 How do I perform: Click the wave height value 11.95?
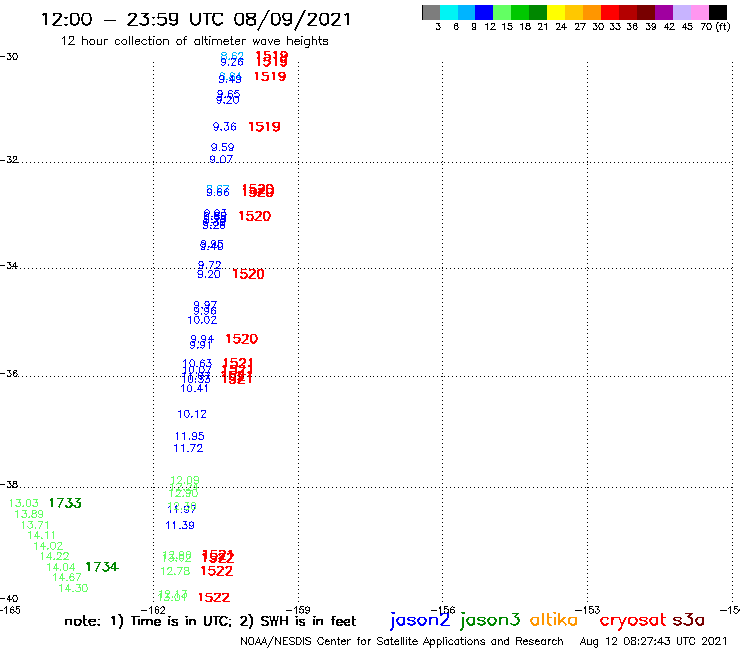click(x=190, y=436)
